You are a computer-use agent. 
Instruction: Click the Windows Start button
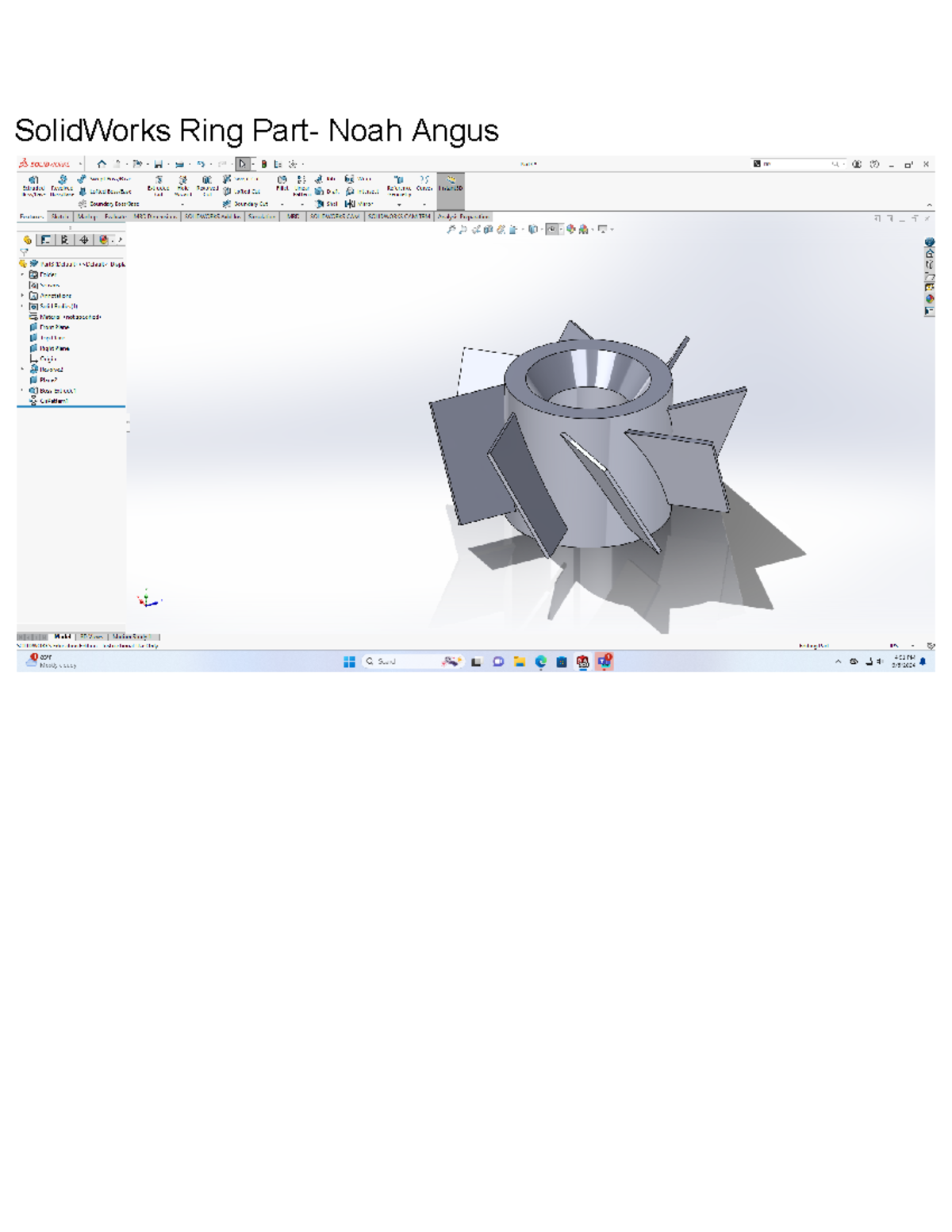349,662
